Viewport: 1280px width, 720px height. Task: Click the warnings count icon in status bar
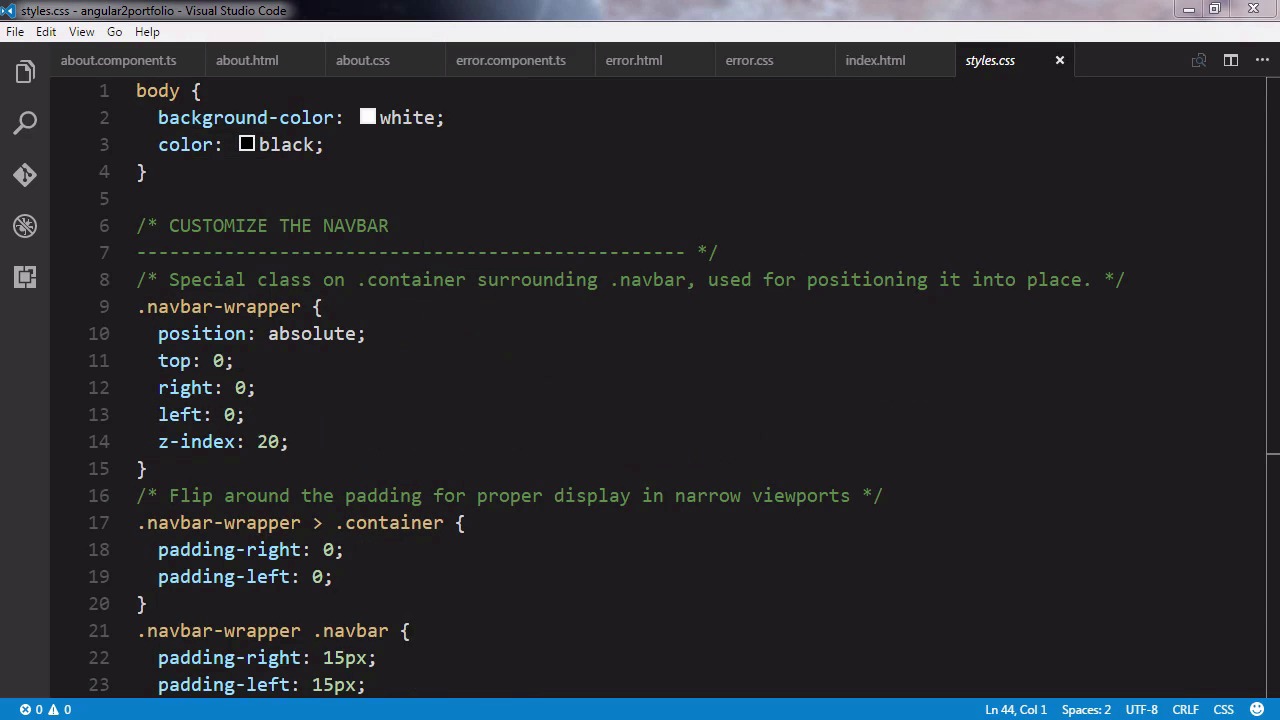click(x=59, y=710)
